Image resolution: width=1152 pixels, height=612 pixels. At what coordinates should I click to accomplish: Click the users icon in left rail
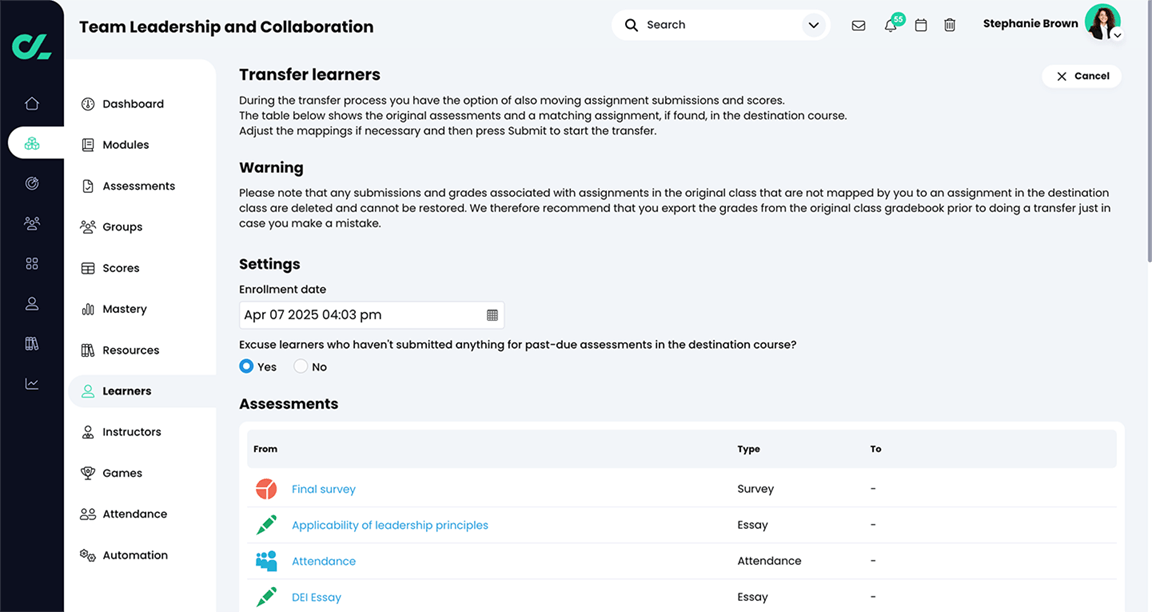point(32,223)
